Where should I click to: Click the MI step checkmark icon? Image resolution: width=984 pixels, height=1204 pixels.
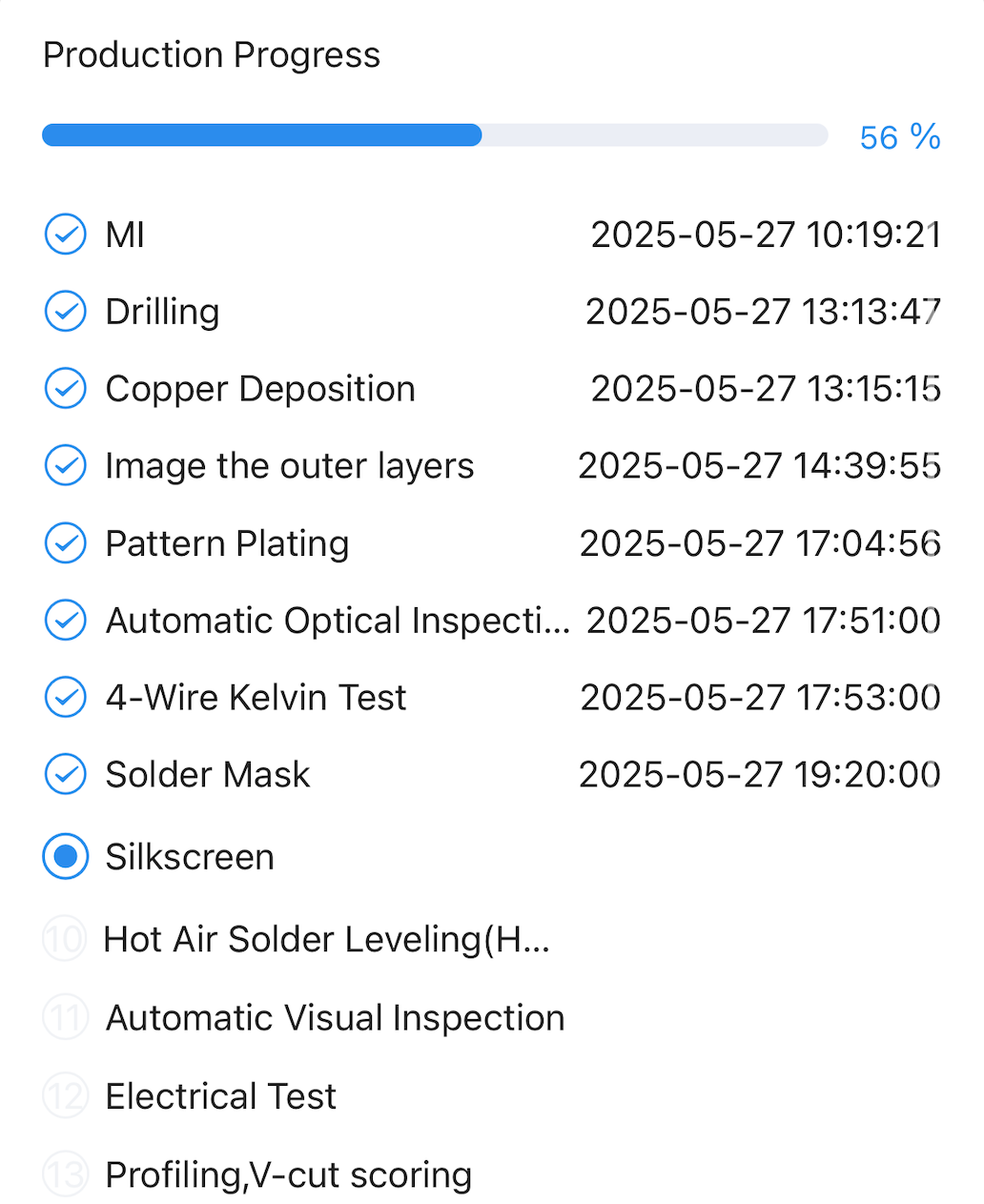coord(66,235)
